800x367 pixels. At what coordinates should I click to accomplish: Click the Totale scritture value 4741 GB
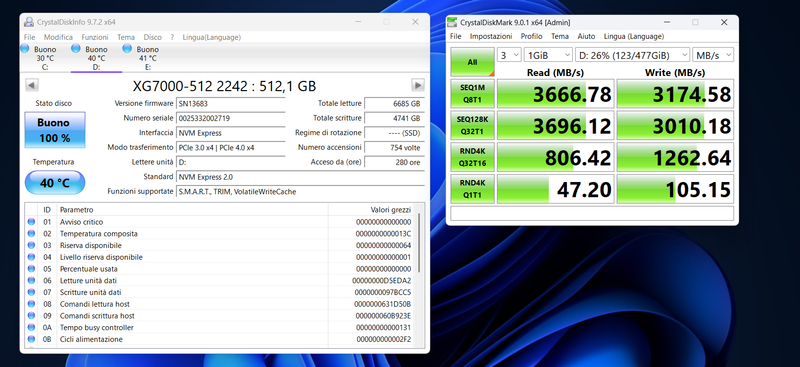click(x=394, y=118)
